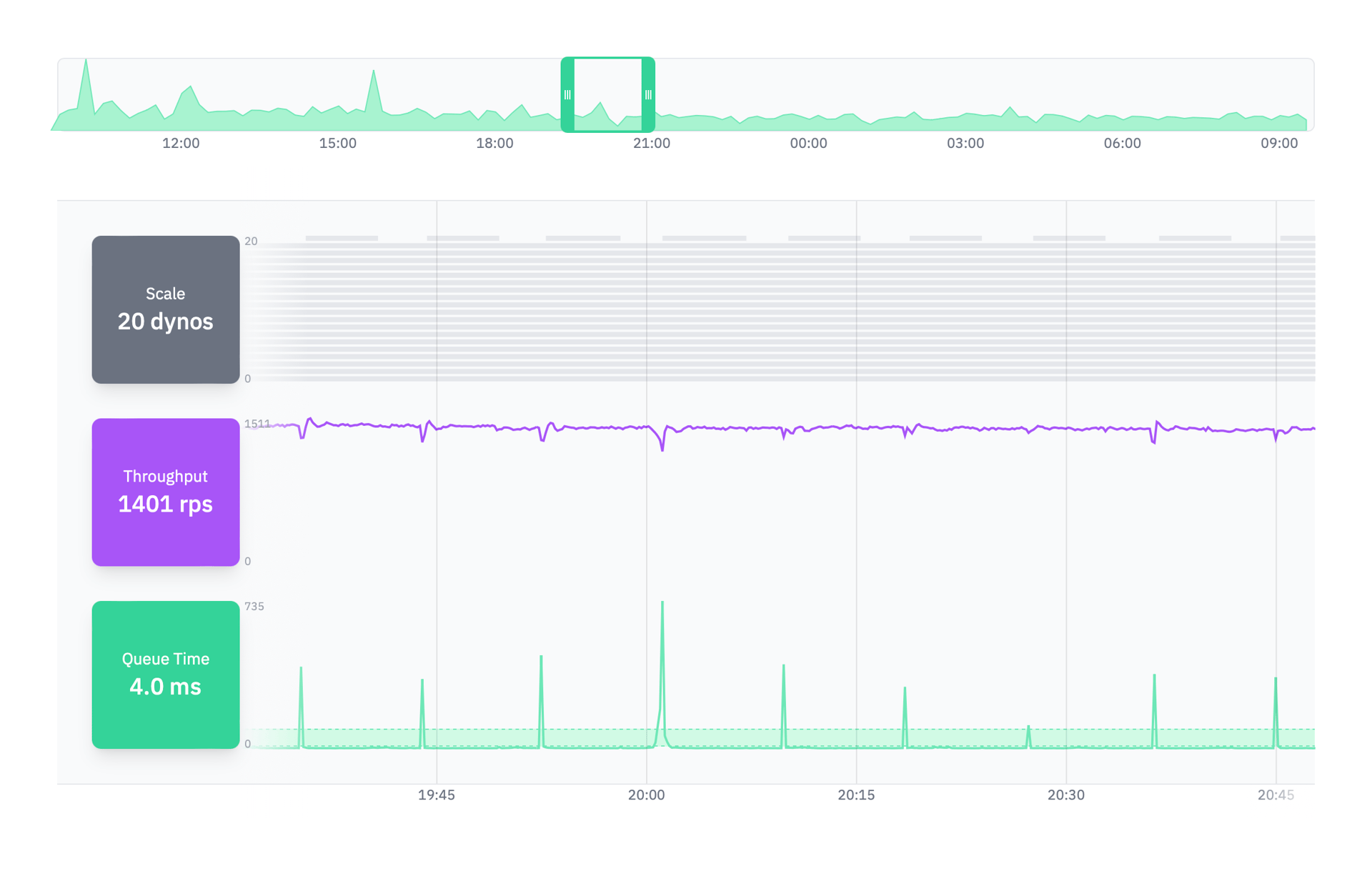Click the 00:00 label in overview timeline
The width and height of the screenshot is (1372, 876).
[x=808, y=143]
